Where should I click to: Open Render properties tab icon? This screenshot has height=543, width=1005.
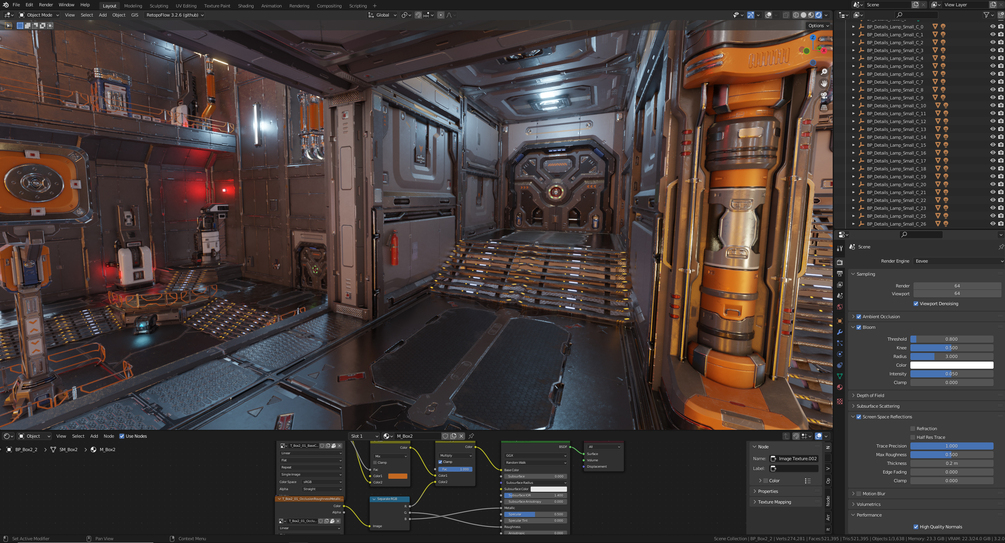coord(840,262)
